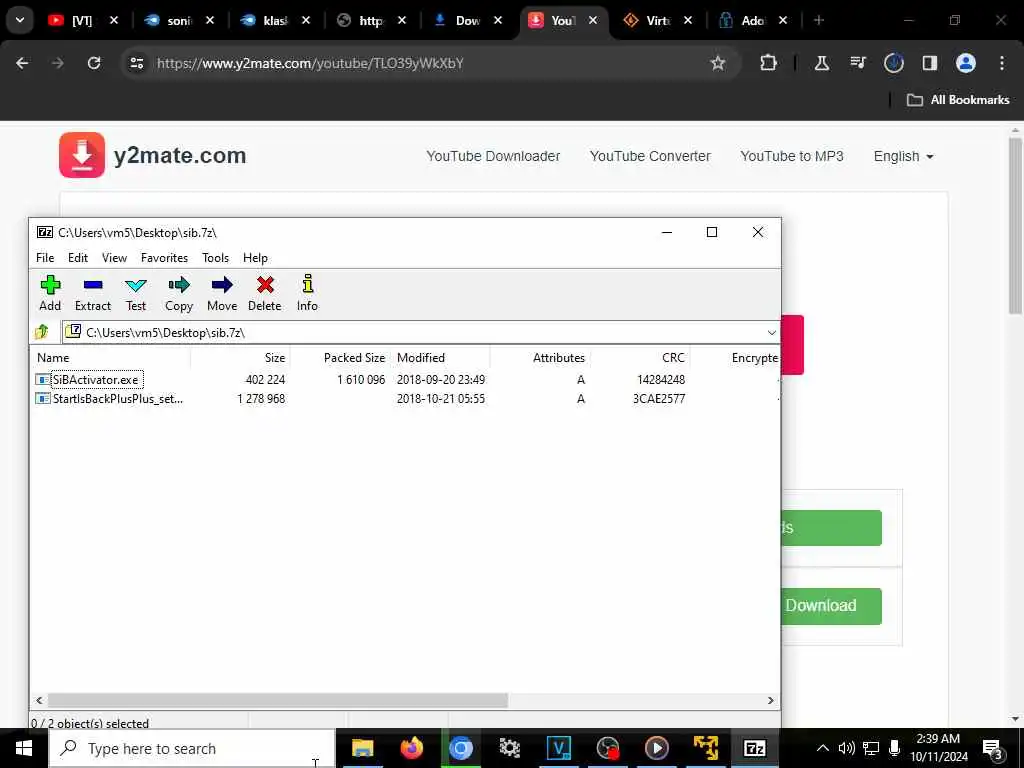Viewport: 1024px width, 768px height.
Task: Show hidden system tray icons
Action: (x=822, y=748)
